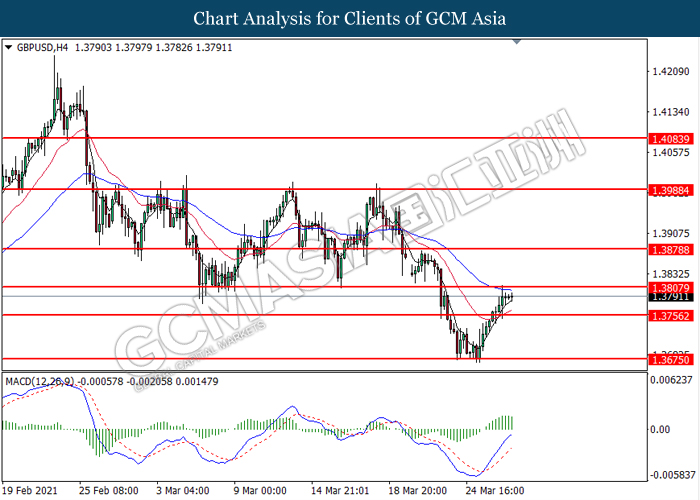Click the 24 Mar 16:00 time label

495,491
